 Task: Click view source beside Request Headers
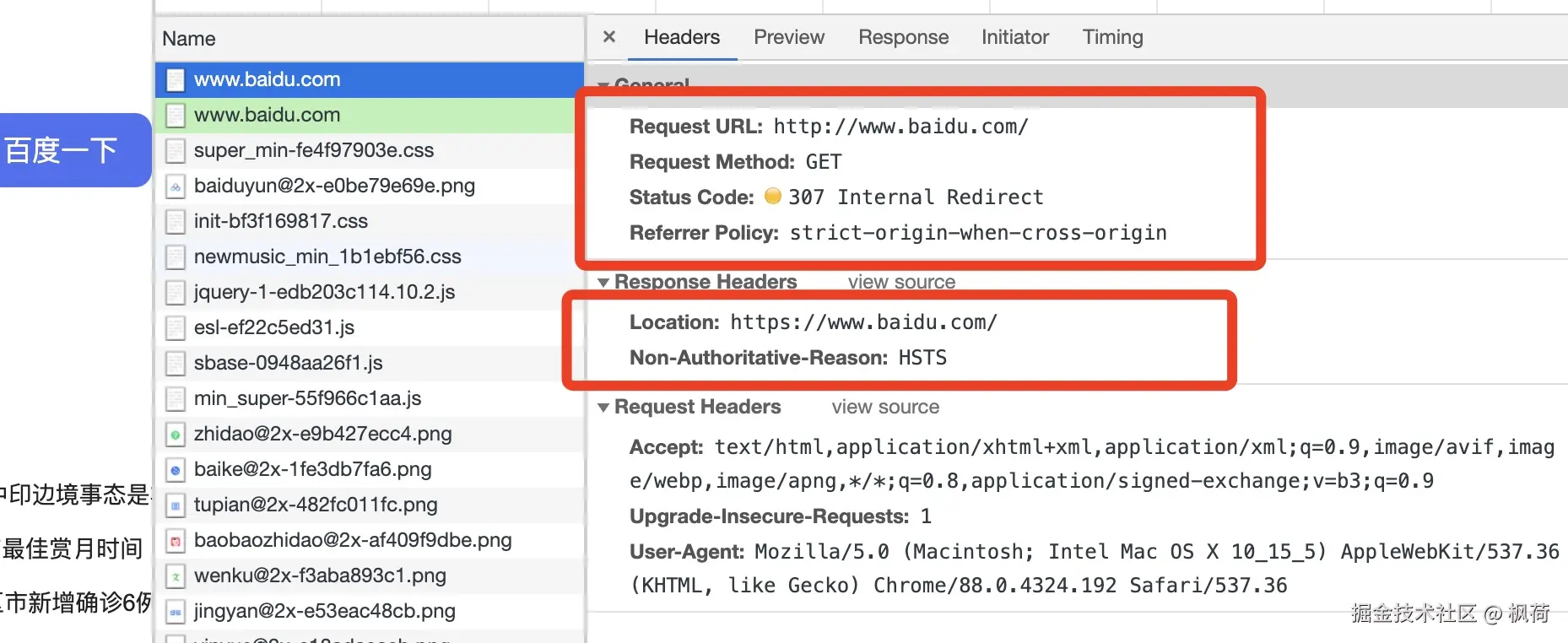[885, 407]
